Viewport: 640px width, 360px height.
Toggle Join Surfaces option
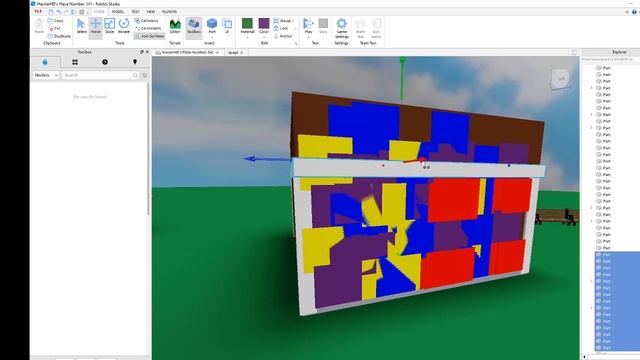tap(149, 36)
